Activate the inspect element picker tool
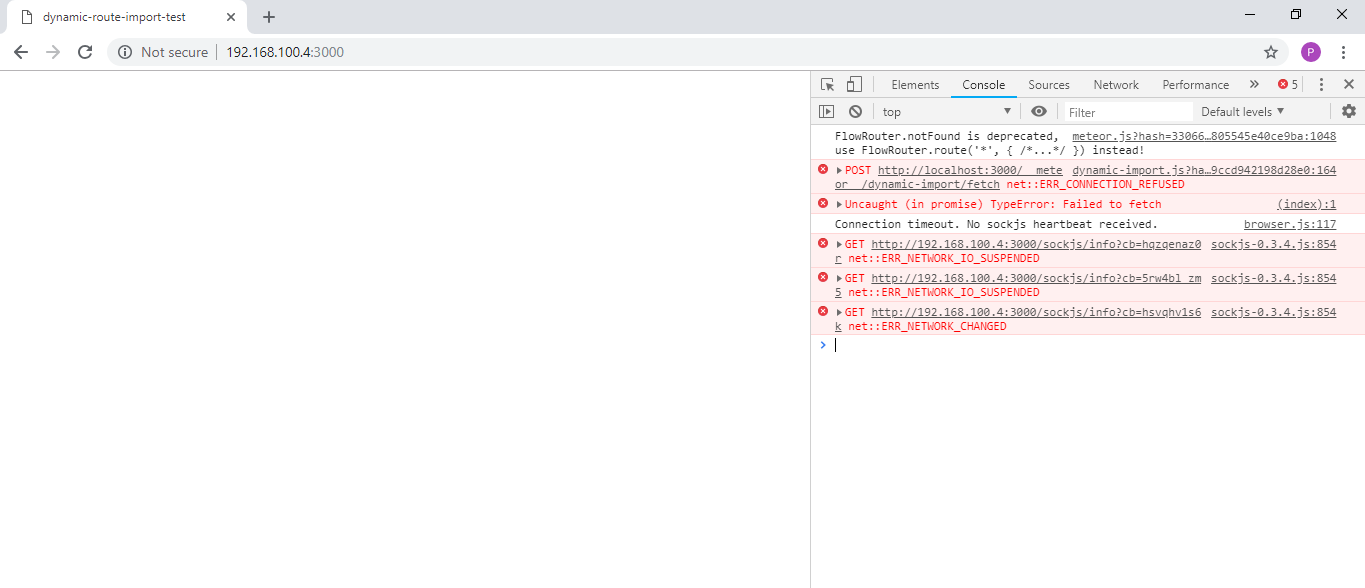The height and width of the screenshot is (588, 1365). pyautogui.click(x=827, y=85)
